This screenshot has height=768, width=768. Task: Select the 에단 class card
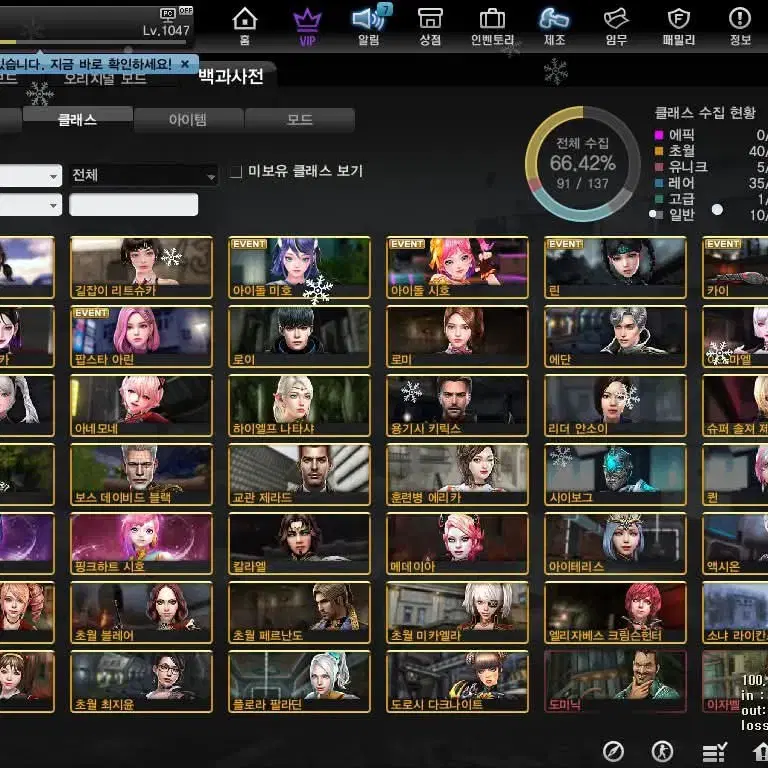click(615, 336)
